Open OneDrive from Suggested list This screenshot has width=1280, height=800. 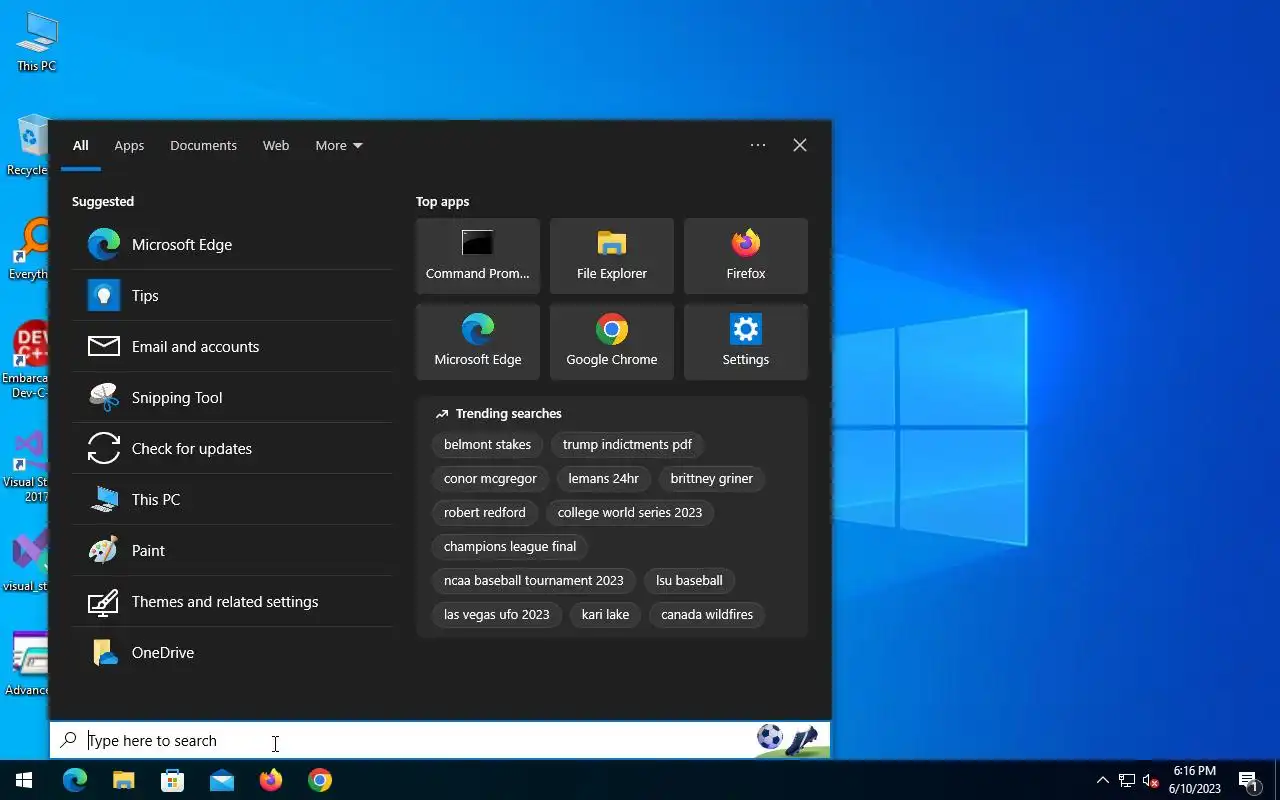tap(232, 652)
